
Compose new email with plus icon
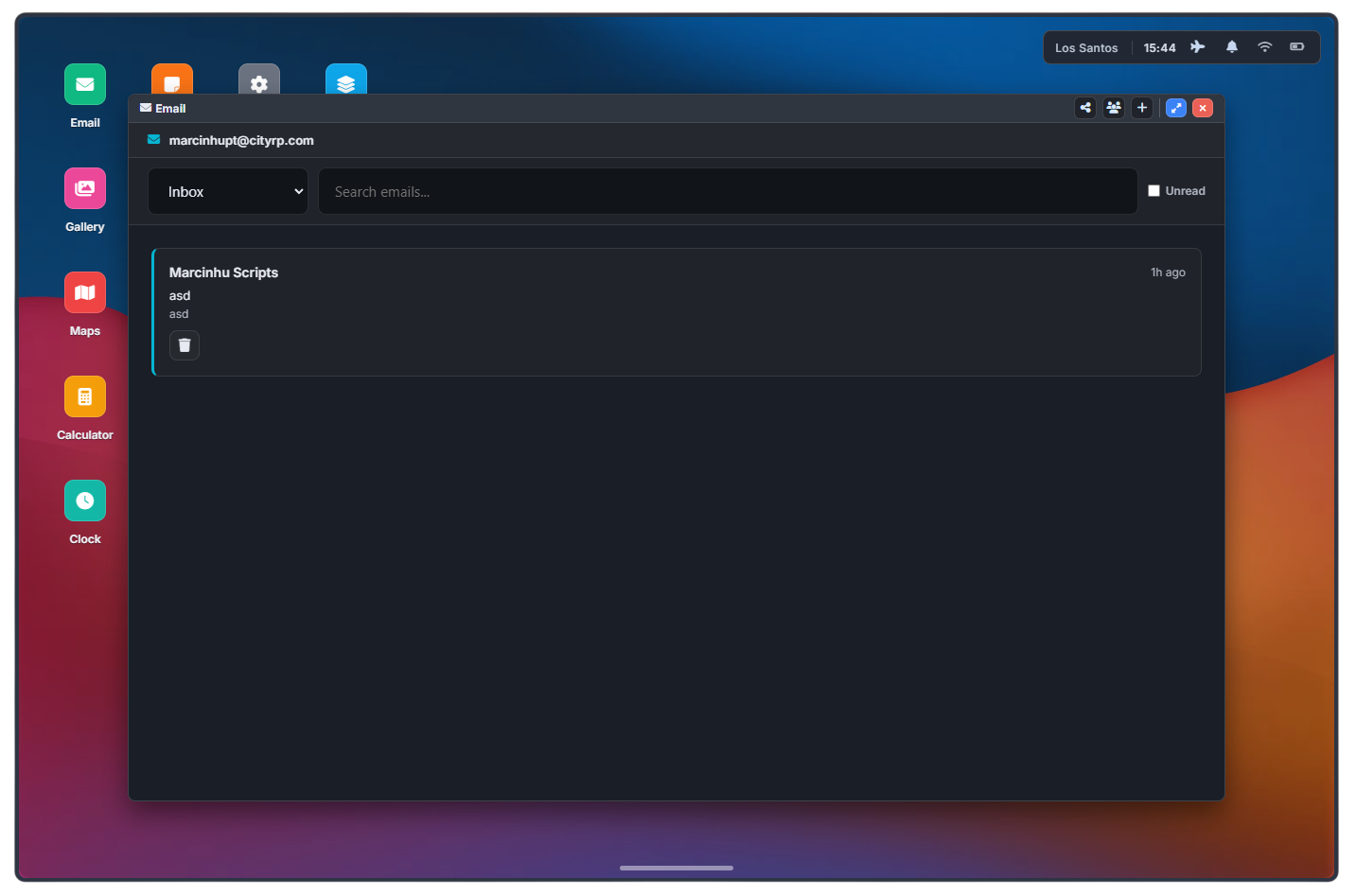coord(1142,108)
